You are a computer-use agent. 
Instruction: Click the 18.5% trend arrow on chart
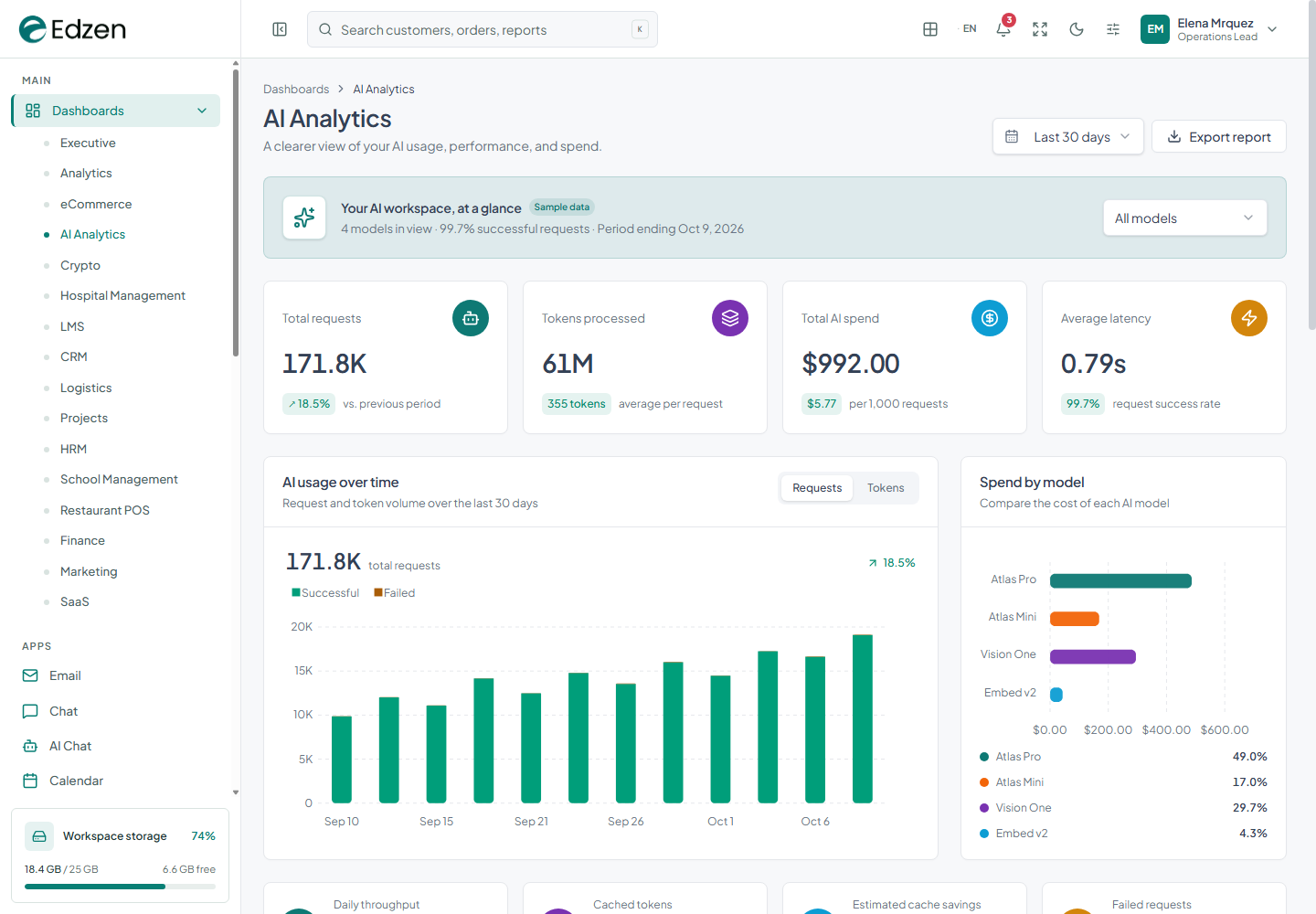coord(873,563)
